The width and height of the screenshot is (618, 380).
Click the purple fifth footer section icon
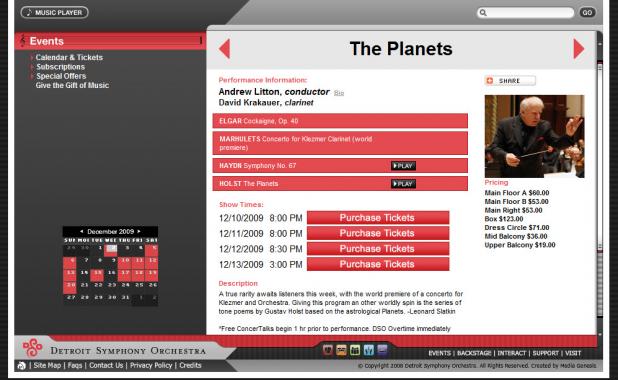pyautogui.click(x=382, y=350)
